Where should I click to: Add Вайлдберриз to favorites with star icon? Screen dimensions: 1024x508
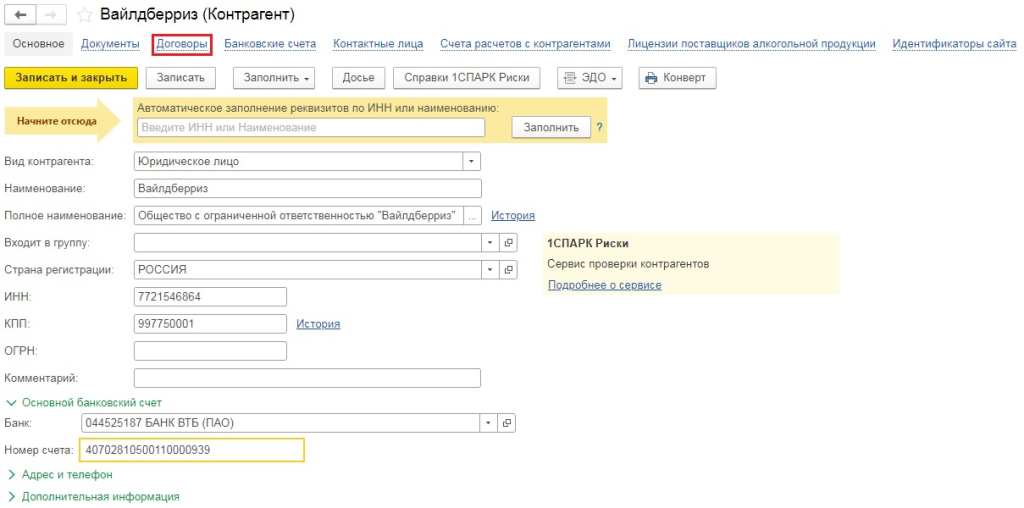tap(85, 15)
